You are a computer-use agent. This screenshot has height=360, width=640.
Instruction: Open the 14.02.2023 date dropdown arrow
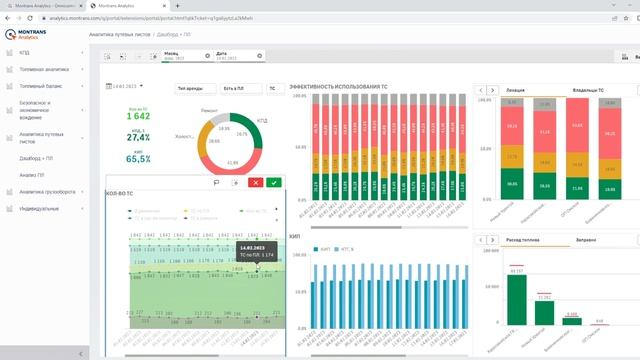coord(141,86)
